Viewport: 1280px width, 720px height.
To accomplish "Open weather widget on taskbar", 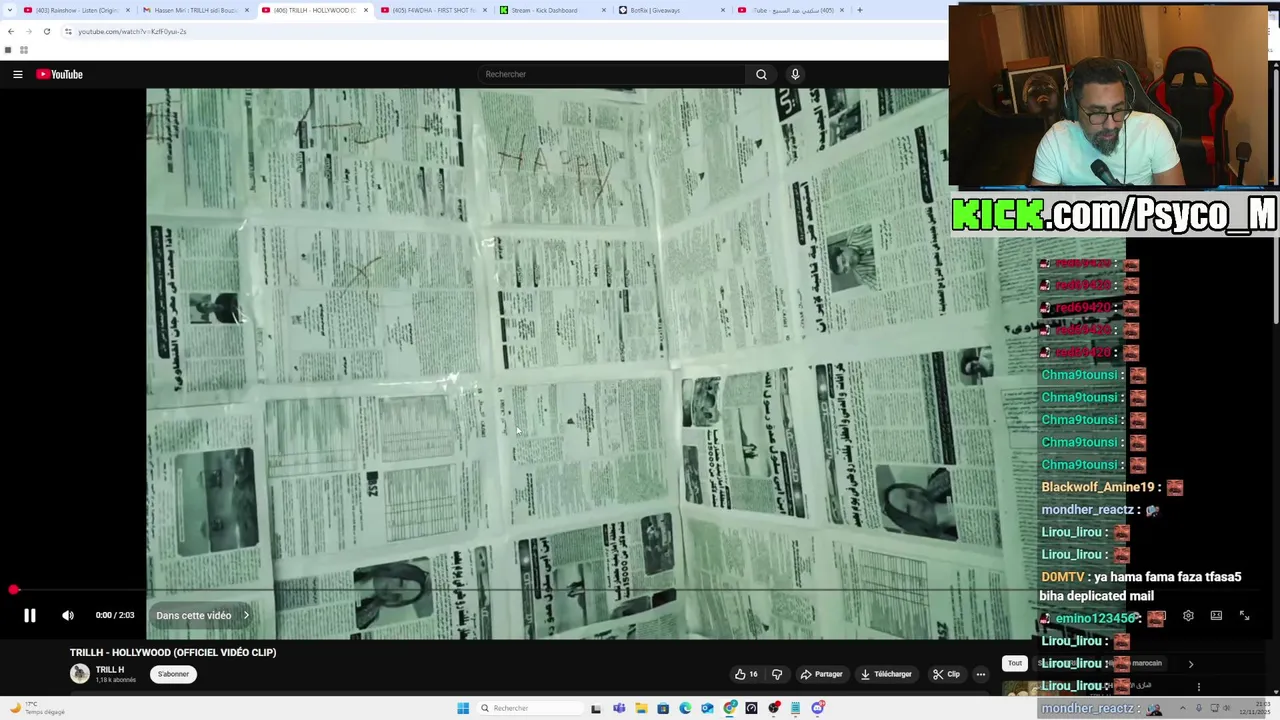I will coord(38,708).
